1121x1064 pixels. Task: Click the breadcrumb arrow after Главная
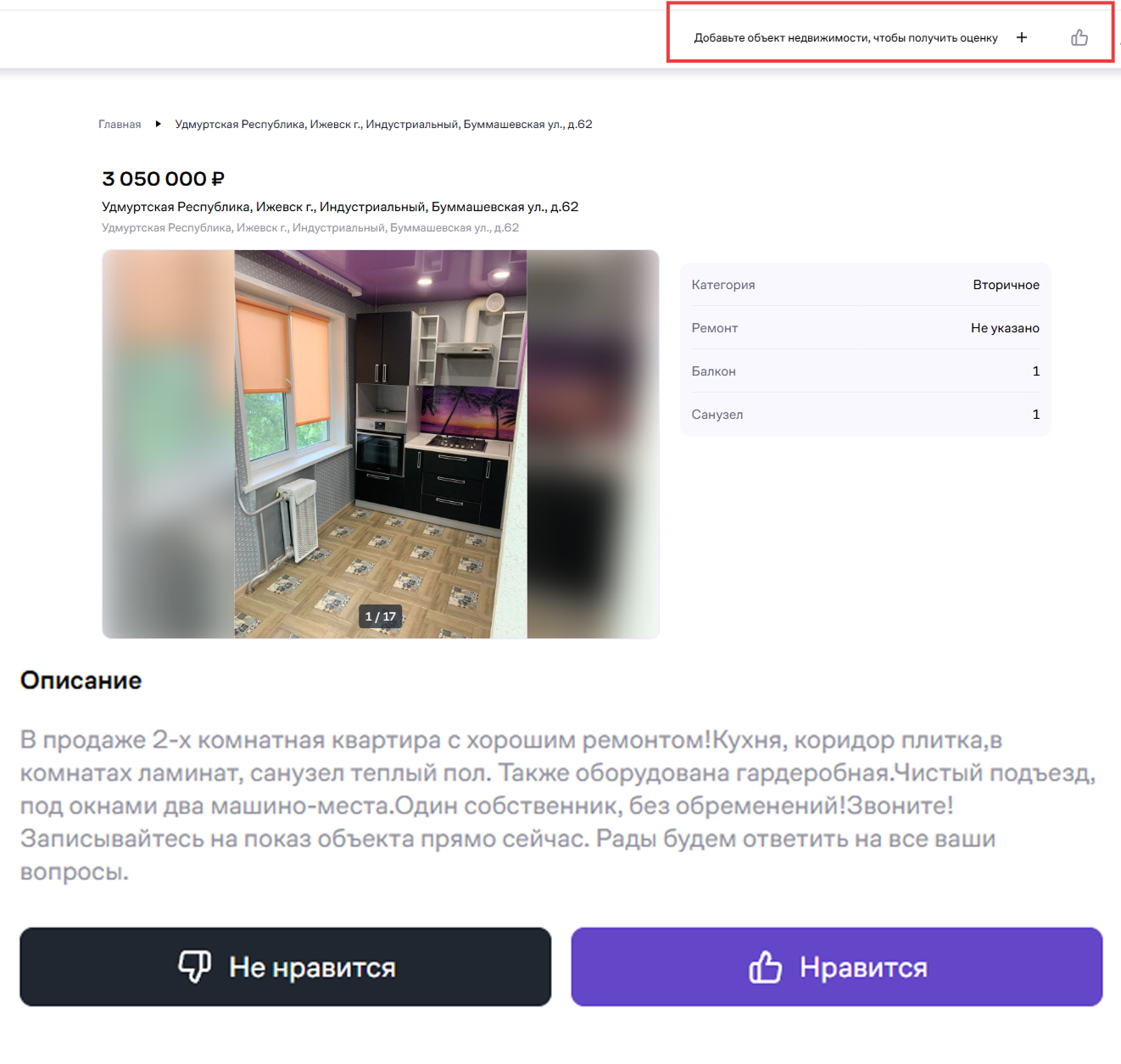pyautogui.click(x=158, y=124)
